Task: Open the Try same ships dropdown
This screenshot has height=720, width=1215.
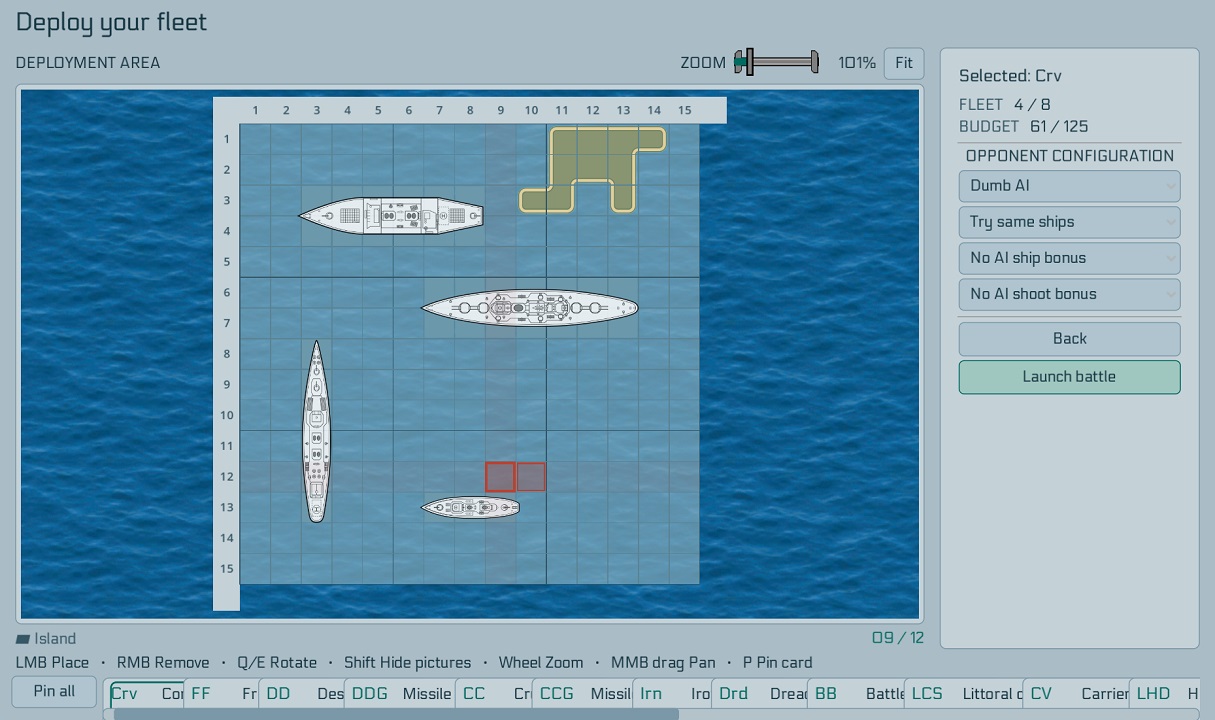Action: point(1069,222)
